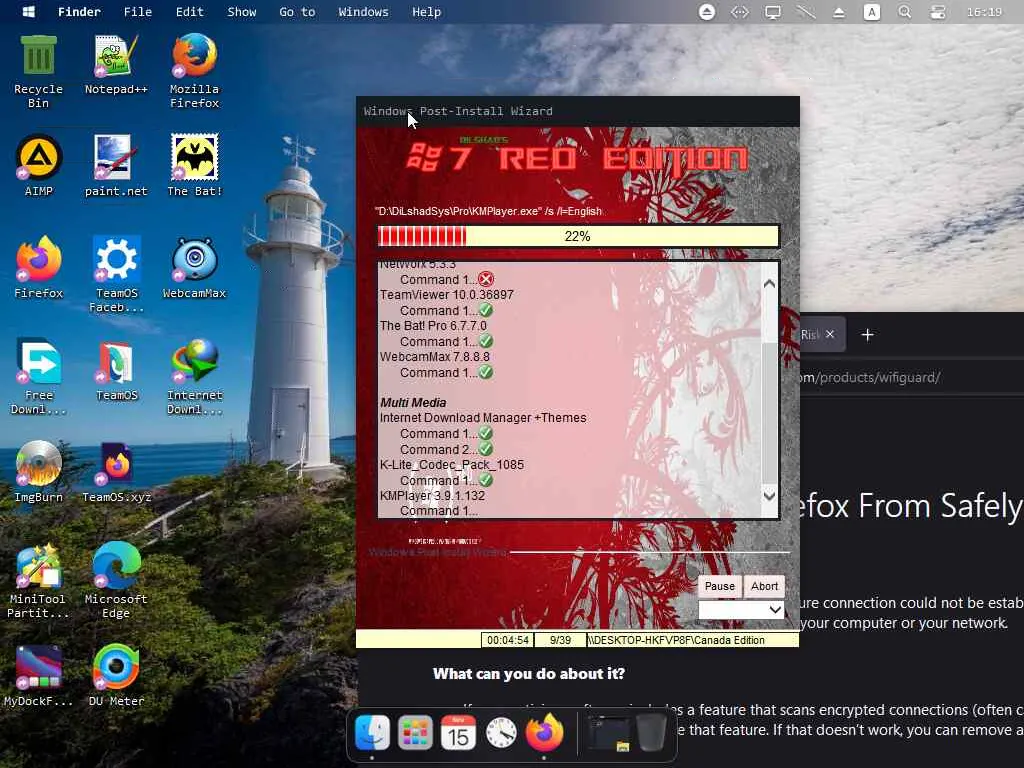The image size is (1024, 768).
Task: Open the Microsoft Edge desktop shortcut
Action: pos(116,581)
